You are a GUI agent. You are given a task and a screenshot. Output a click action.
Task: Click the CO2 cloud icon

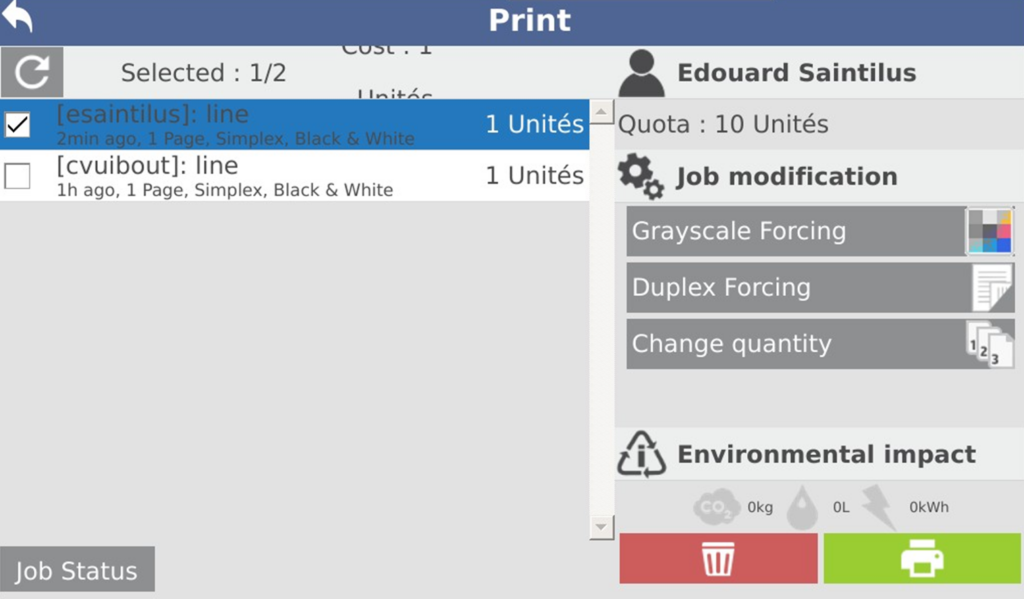pyautogui.click(x=717, y=508)
